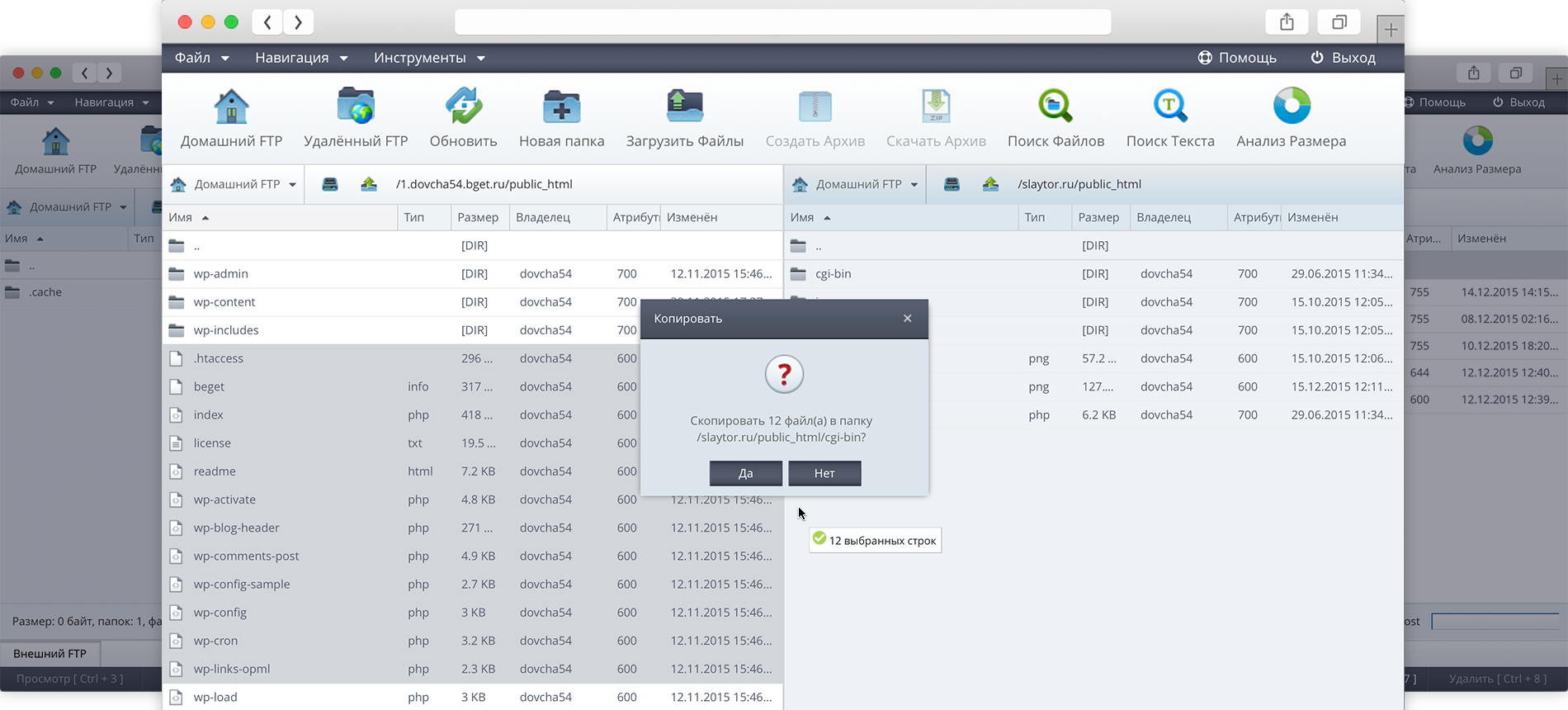Sort right panel by Тип column
This screenshot has width=1568, height=710.
[x=1045, y=217]
